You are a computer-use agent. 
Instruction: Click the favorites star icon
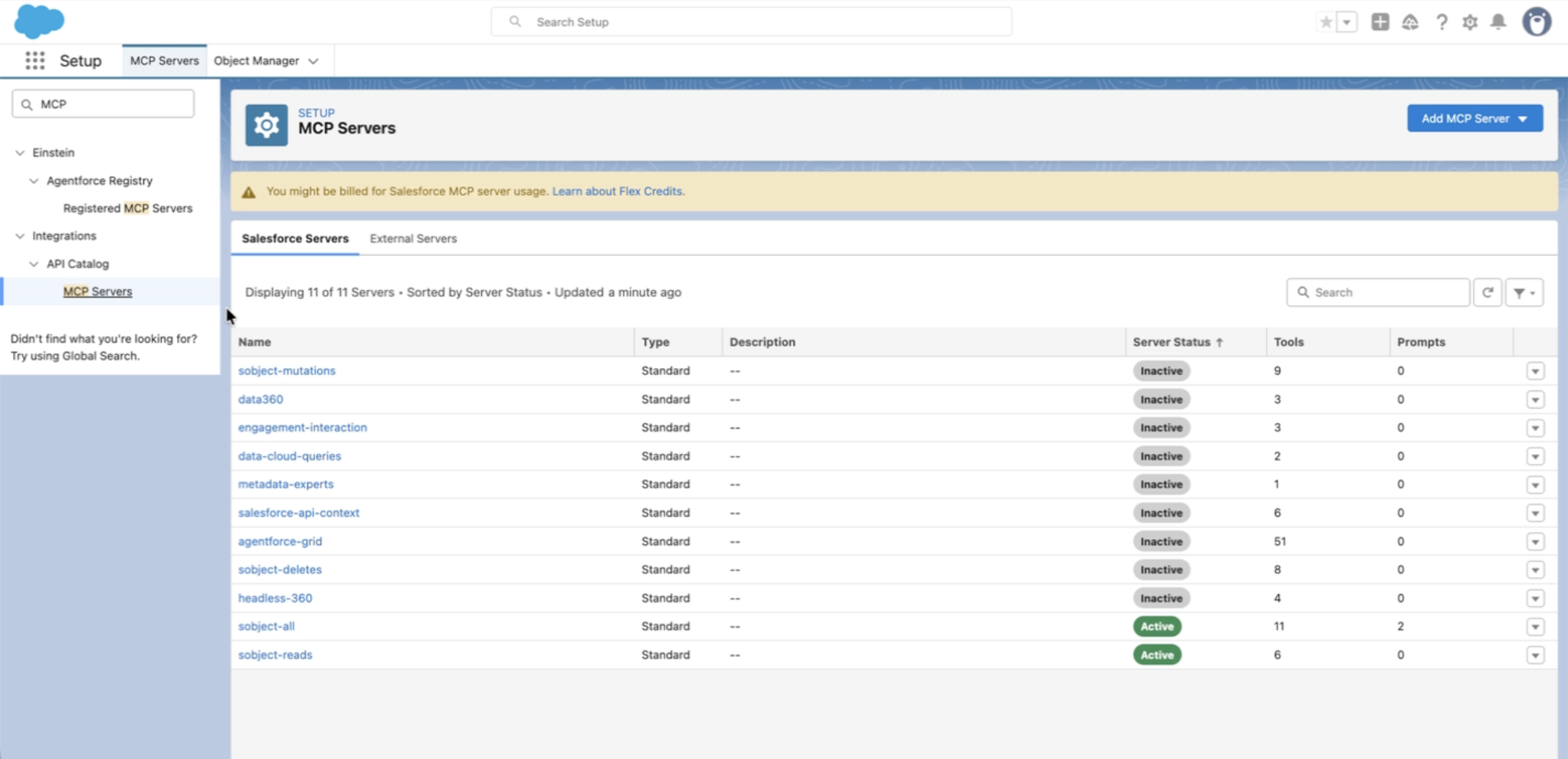coord(1326,22)
